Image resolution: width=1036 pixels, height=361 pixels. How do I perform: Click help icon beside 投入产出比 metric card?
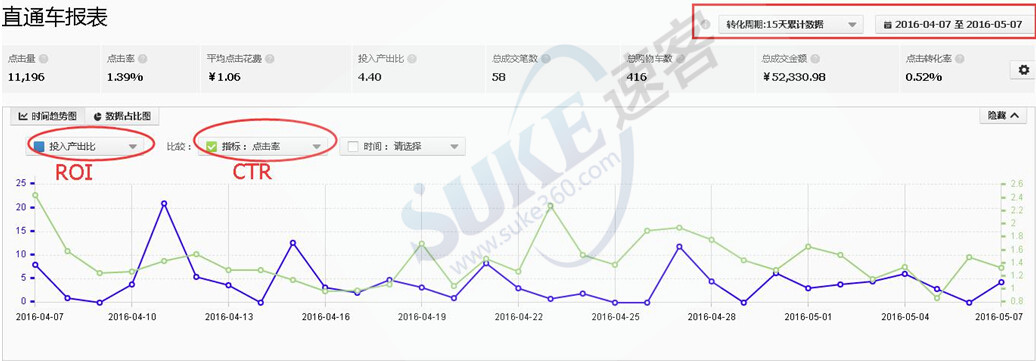pyautogui.click(x=413, y=59)
